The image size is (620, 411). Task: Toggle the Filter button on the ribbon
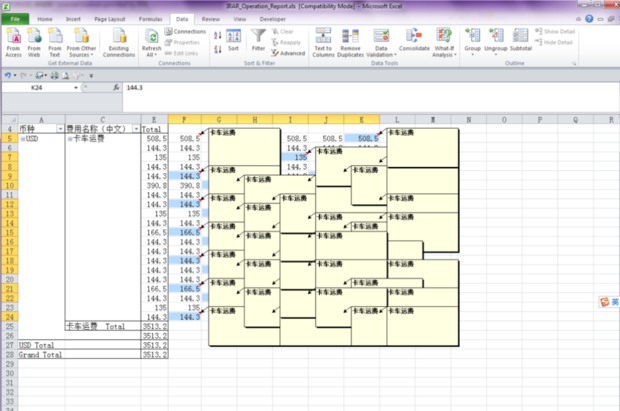point(259,40)
